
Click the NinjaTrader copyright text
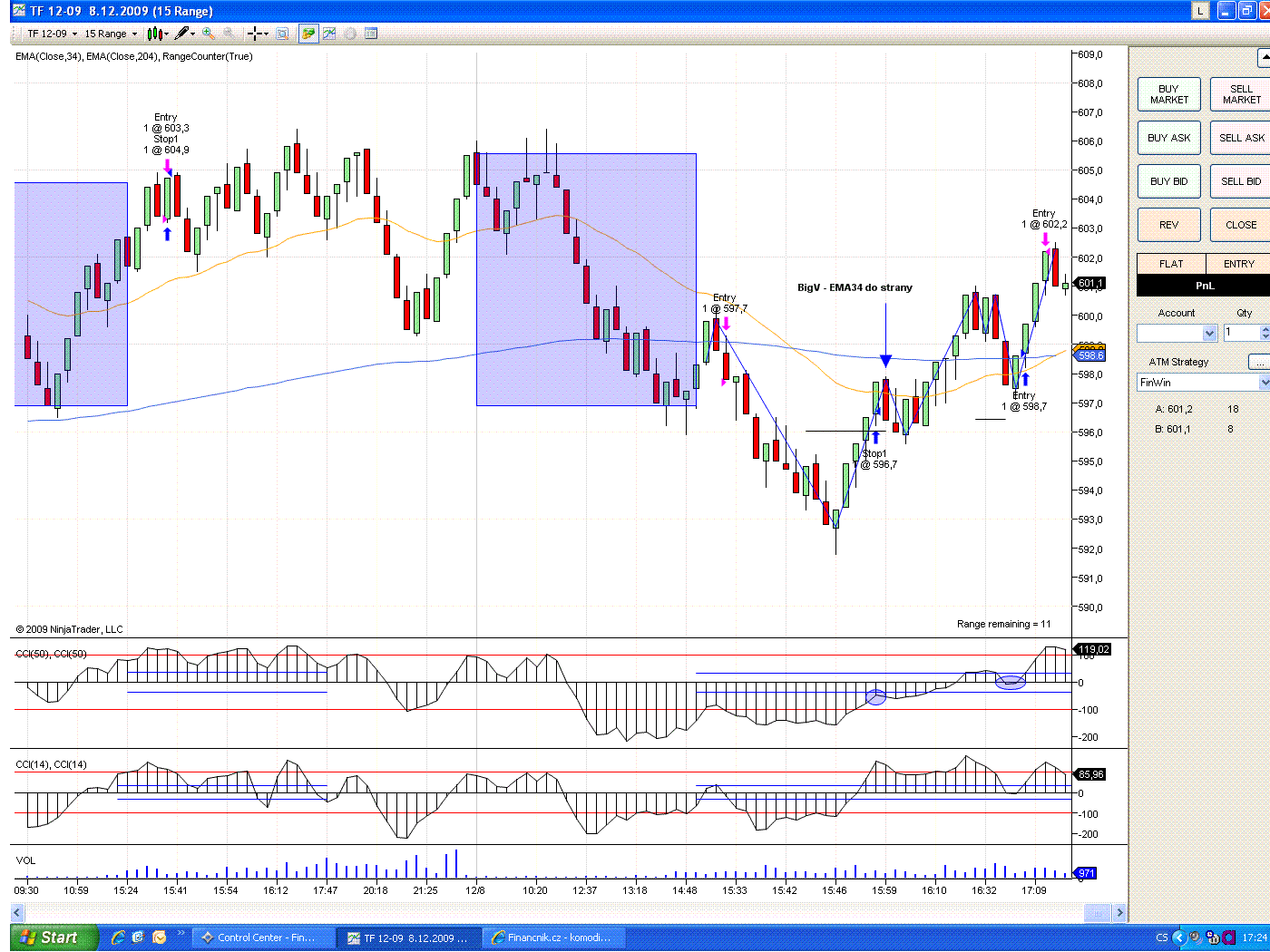(x=69, y=629)
